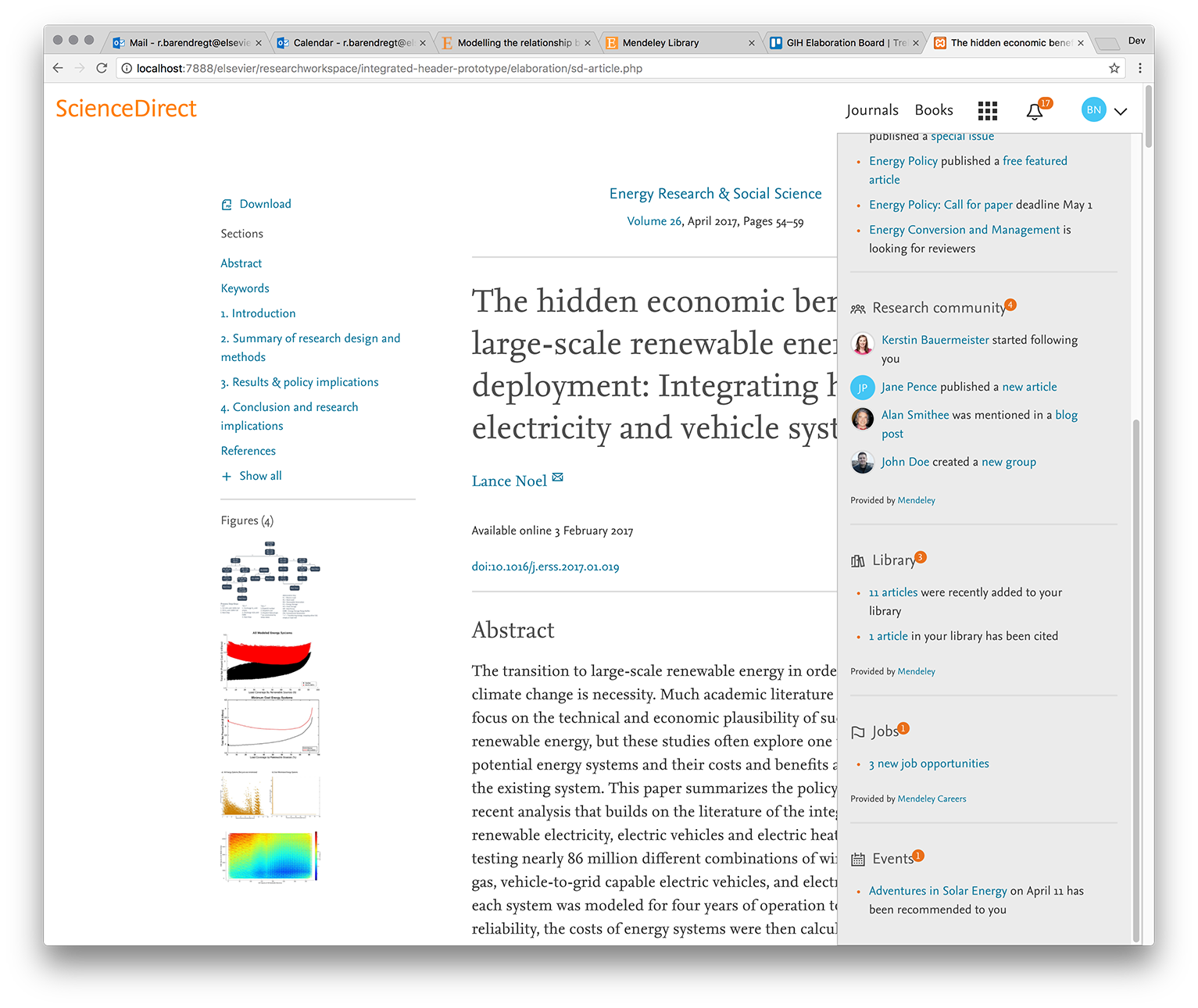Jump to 1. Introduction section
The image size is (1198, 1008).
[258, 313]
